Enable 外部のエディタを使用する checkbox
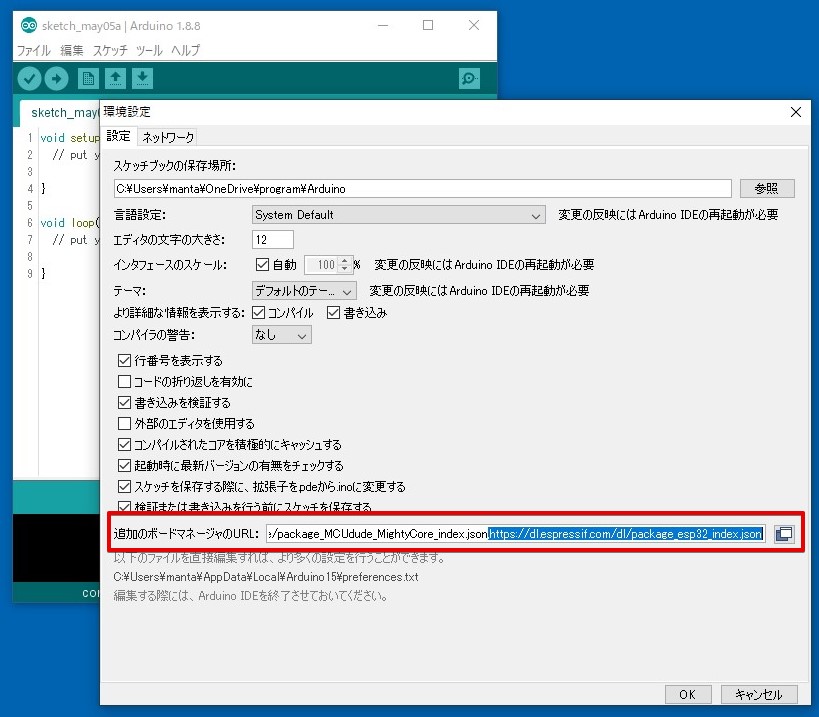The image size is (819, 717). tap(124, 424)
